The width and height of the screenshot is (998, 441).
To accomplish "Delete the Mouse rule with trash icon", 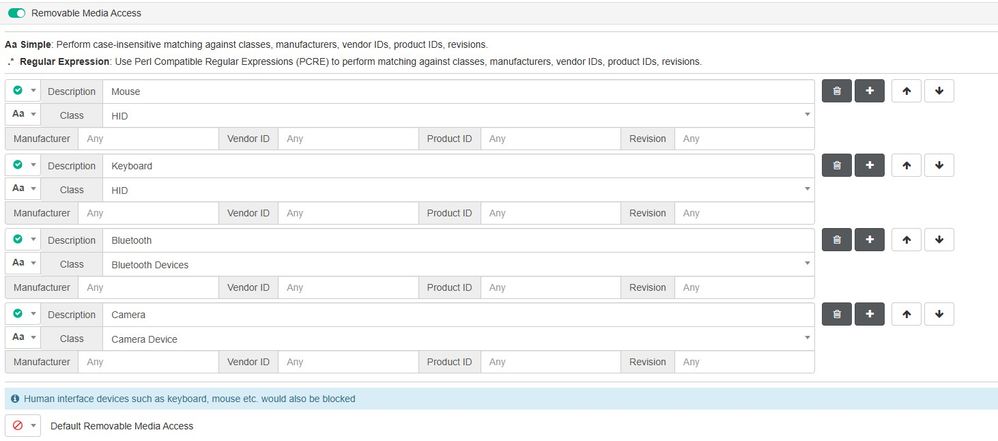I will coord(836,91).
